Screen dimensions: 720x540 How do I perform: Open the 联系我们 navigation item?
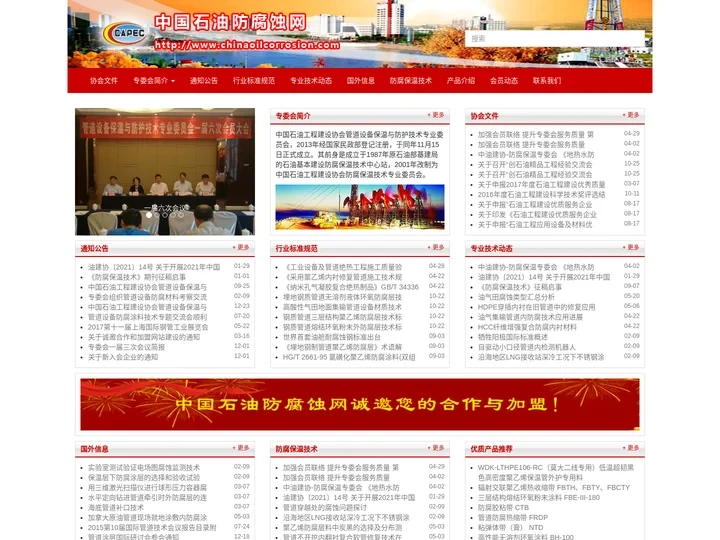(547, 81)
